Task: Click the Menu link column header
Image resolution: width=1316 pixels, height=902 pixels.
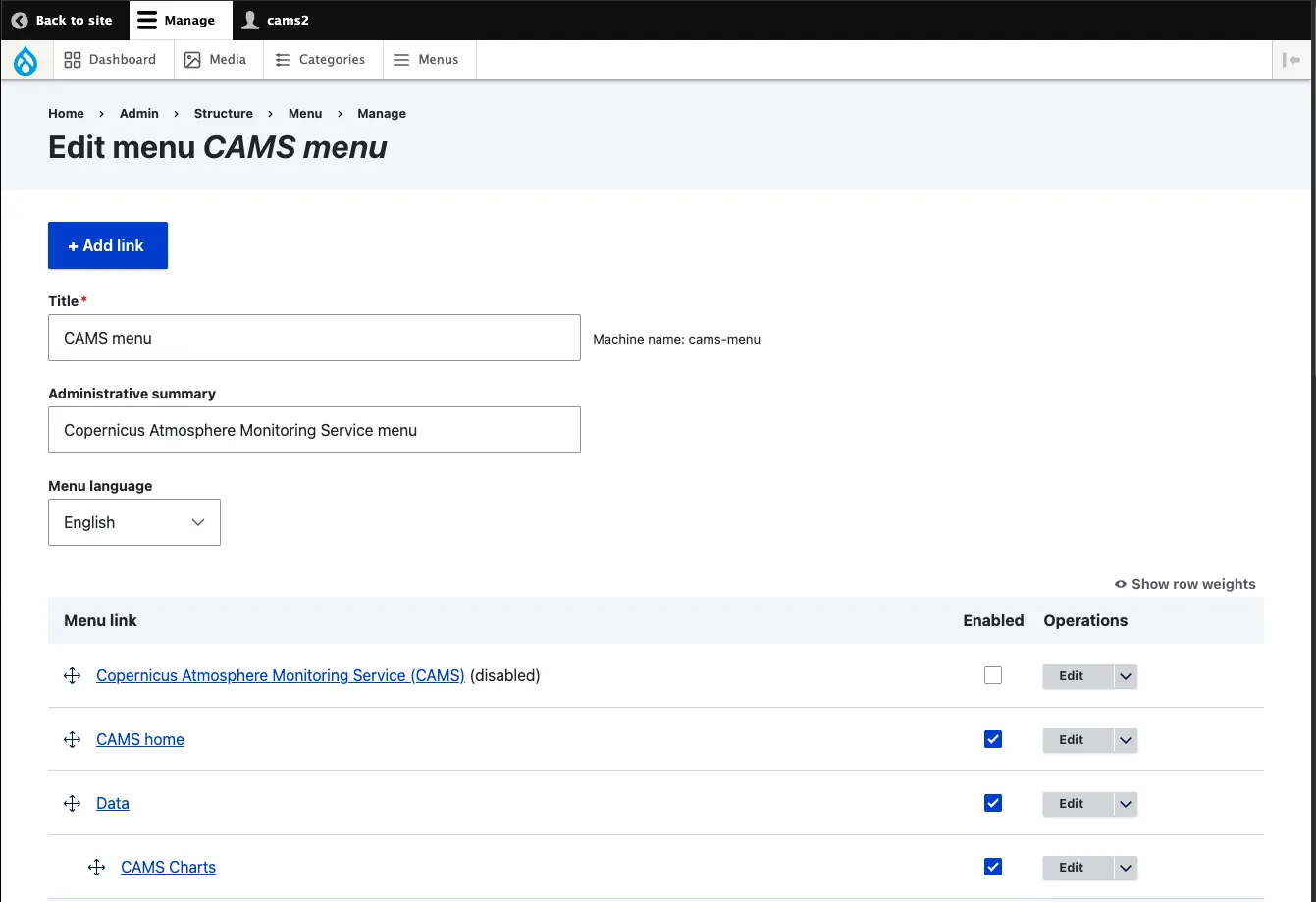Action: tap(100, 620)
